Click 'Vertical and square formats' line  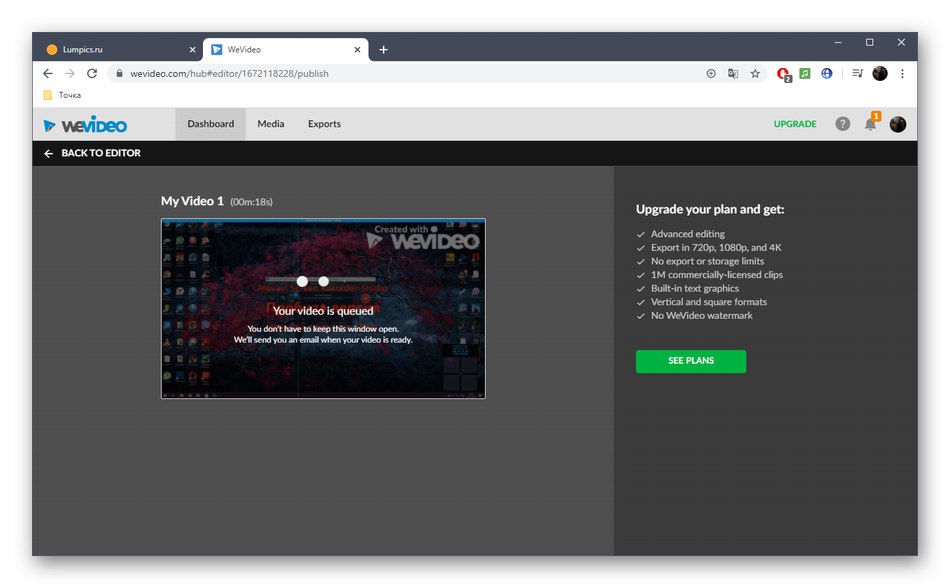tap(709, 302)
